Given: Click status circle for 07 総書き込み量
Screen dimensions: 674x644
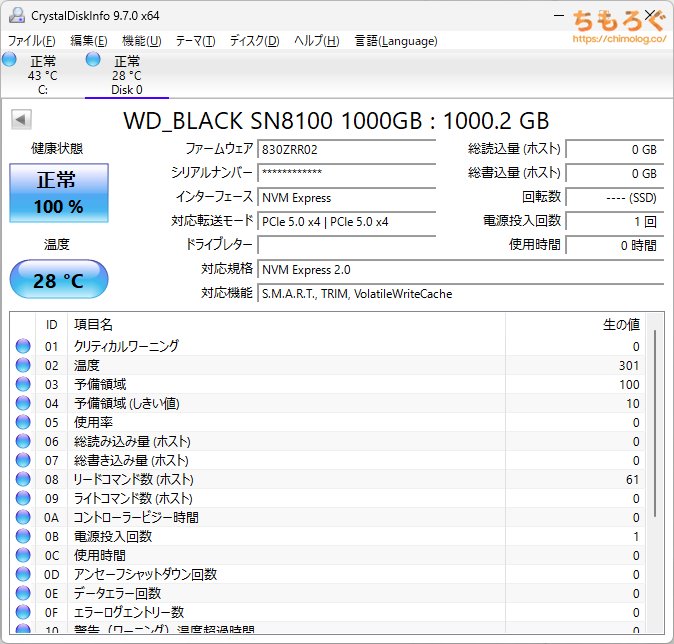Looking at the screenshot, I should (x=23, y=460).
